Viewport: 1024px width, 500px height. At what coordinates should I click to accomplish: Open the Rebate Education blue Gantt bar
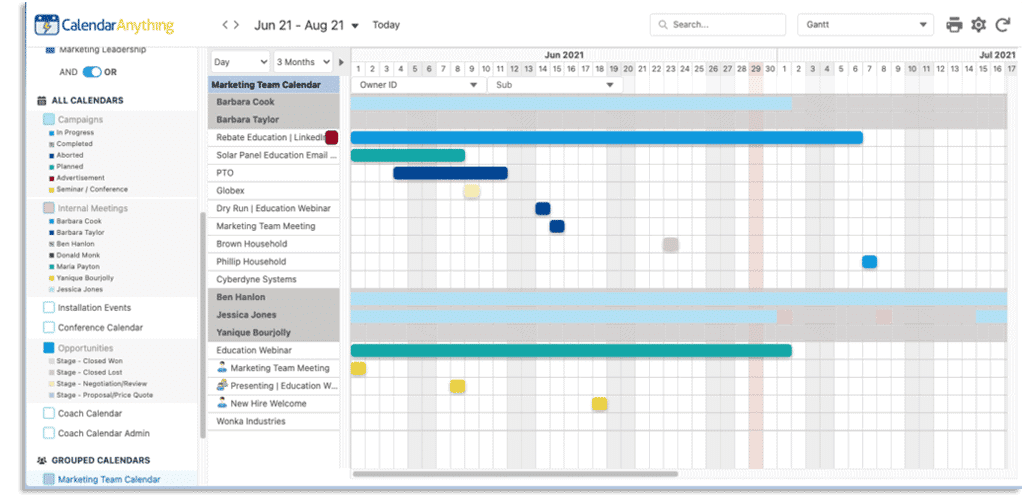pyautogui.click(x=607, y=137)
